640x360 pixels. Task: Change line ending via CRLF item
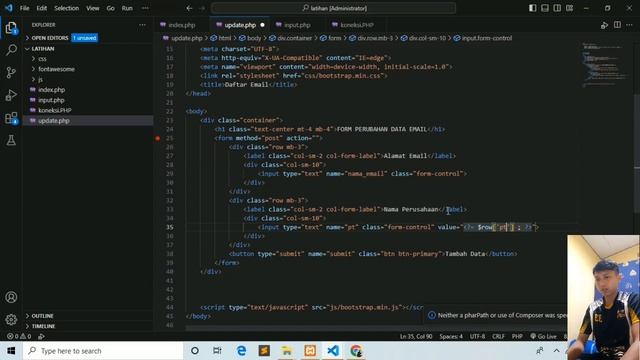[498, 336]
